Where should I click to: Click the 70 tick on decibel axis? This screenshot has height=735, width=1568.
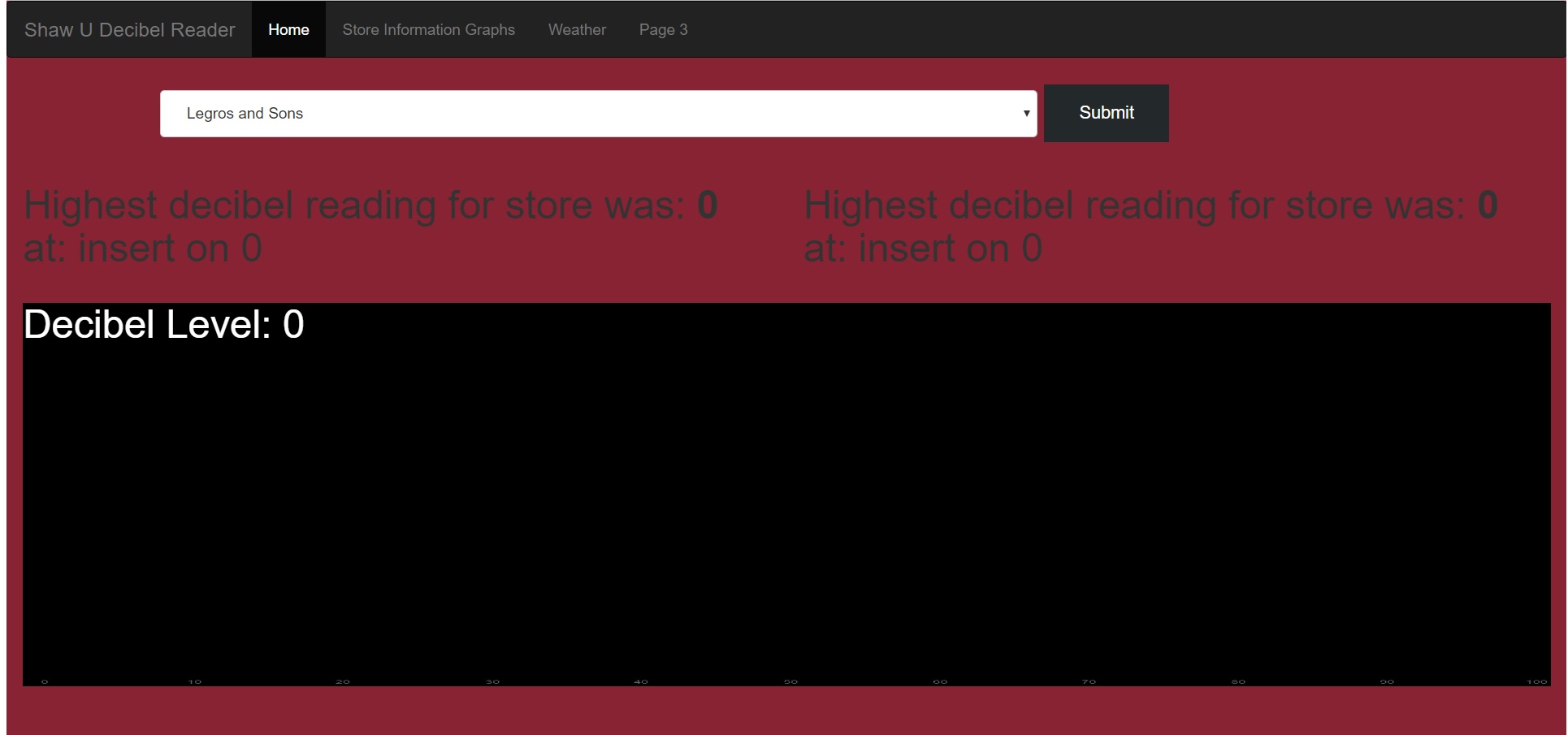point(1089,681)
